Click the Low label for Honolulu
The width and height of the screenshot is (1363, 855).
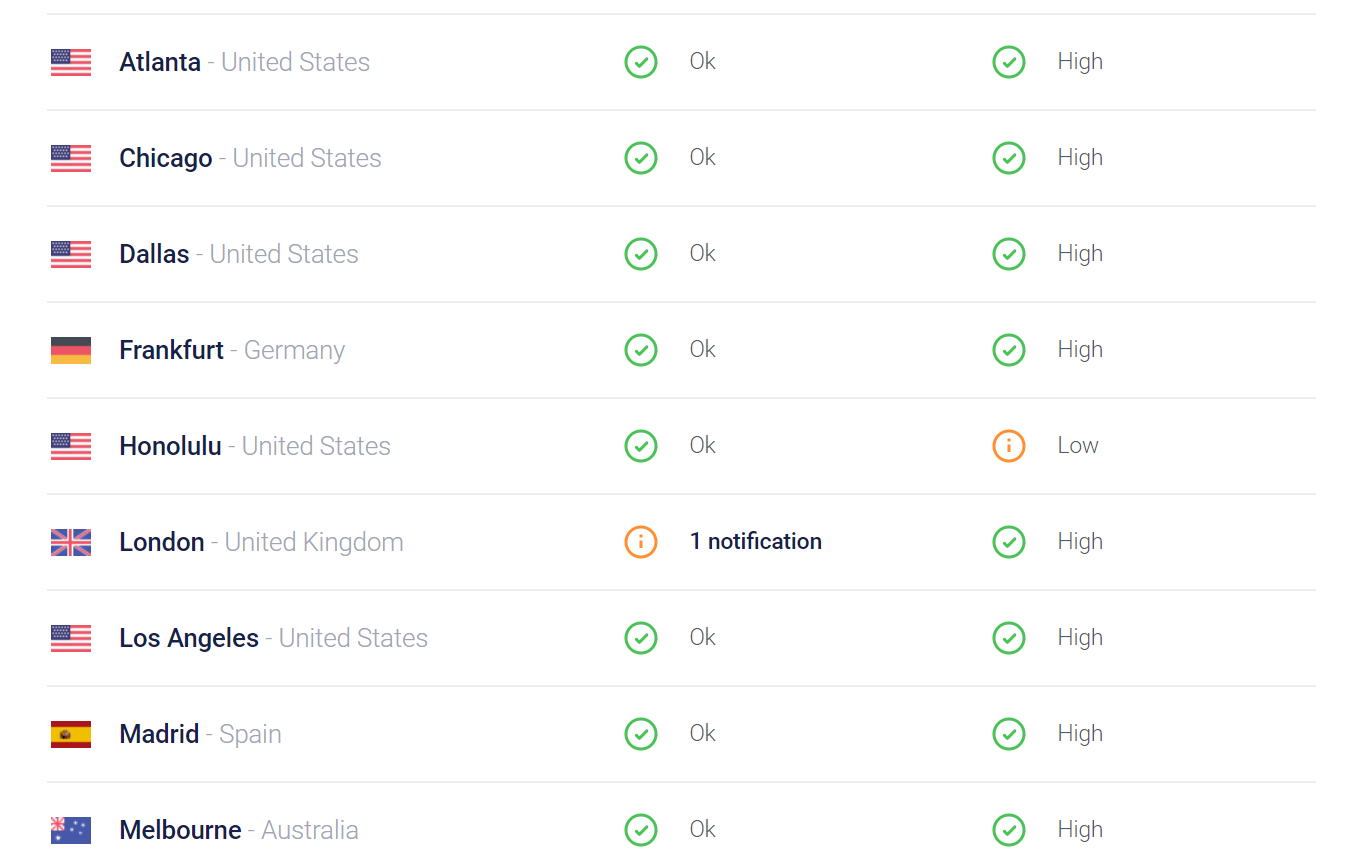1078,445
